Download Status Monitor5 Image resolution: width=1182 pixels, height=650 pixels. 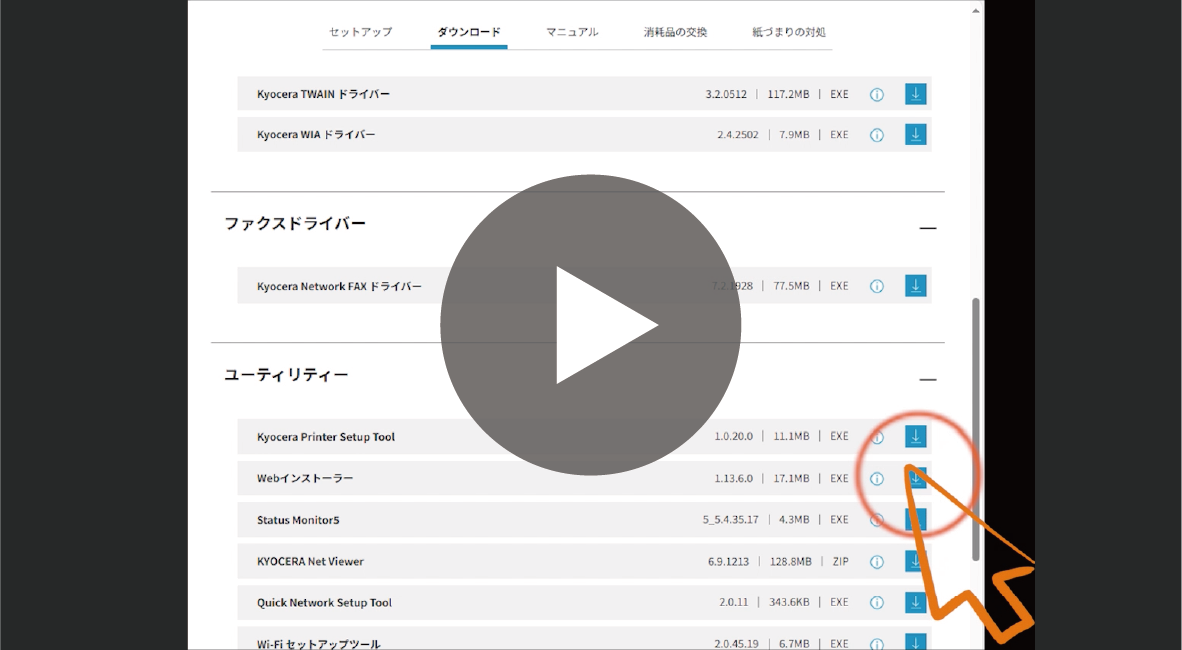(915, 520)
